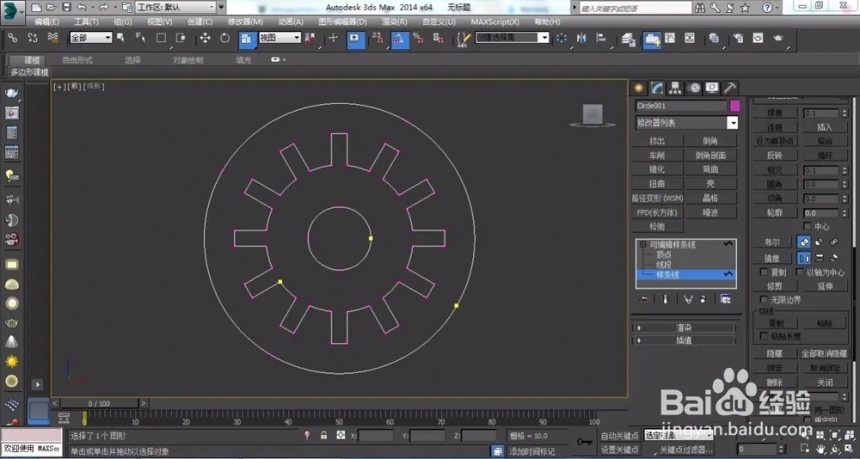Image resolution: width=860 pixels, height=459 pixels.
Task: Open the Layer Manager
Action: point(628,39)
